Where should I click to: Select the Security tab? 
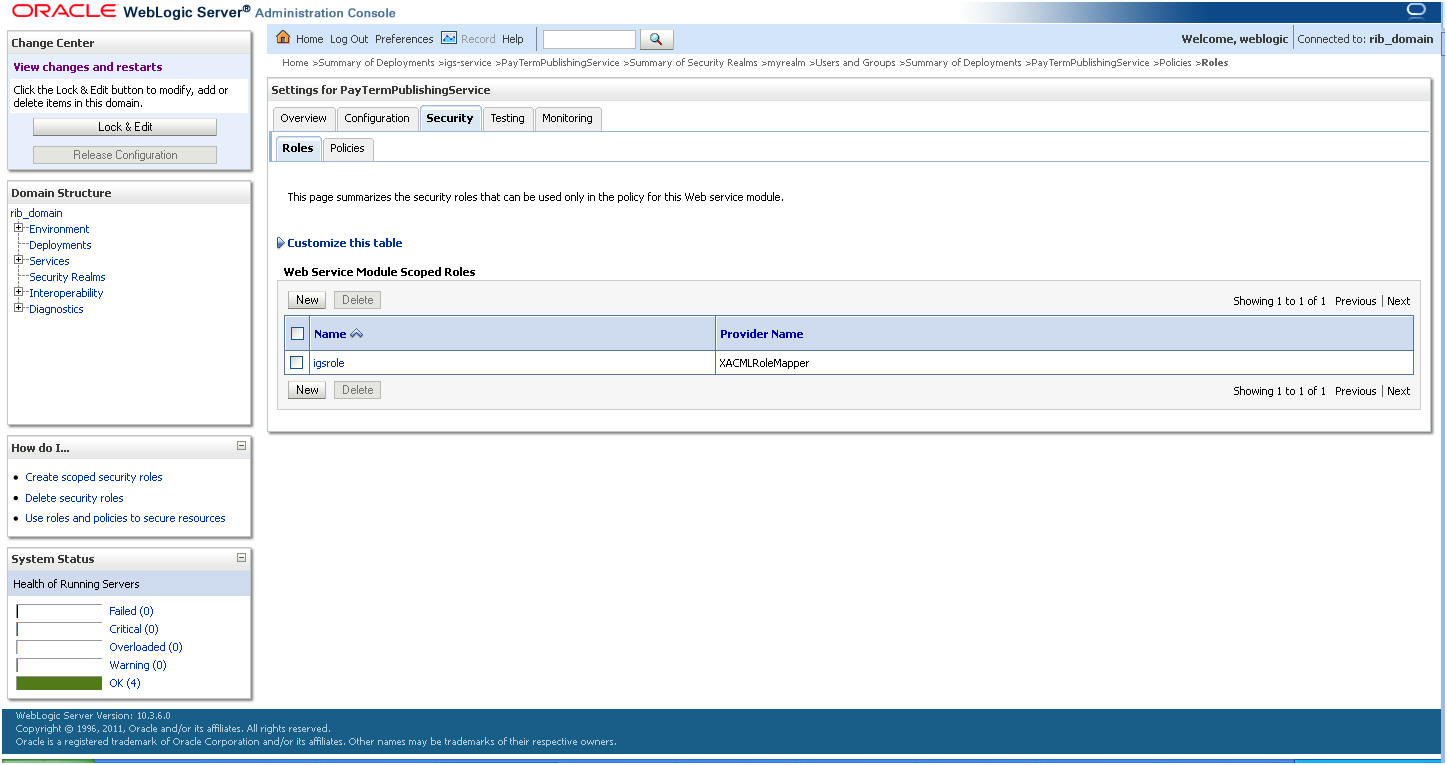[450, 118]
